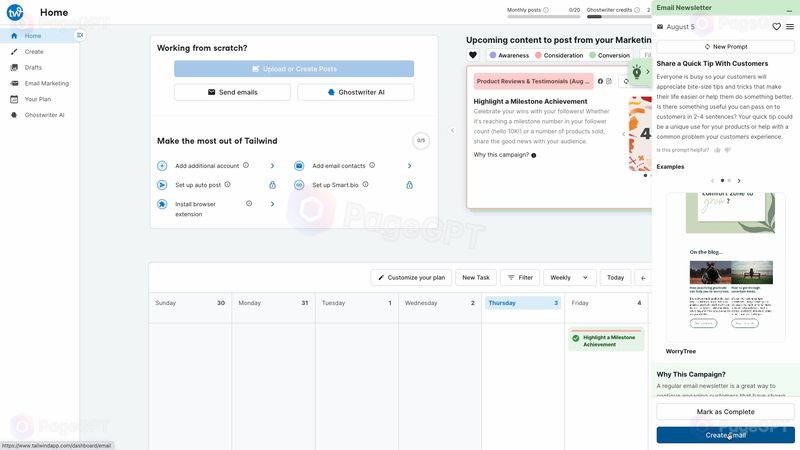Viewport: 800px width, 450px height.
Task: Click the Email Marketing envelope icon
Action: (14, 83)
